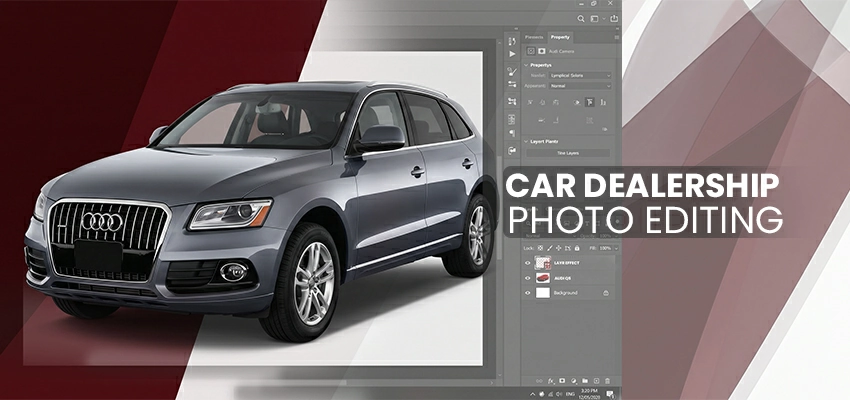Image resolution: width=850 pixels, height=400 pixels.
Task: Collapse the Propertys section chevron
Action: [x=526, y=65]
